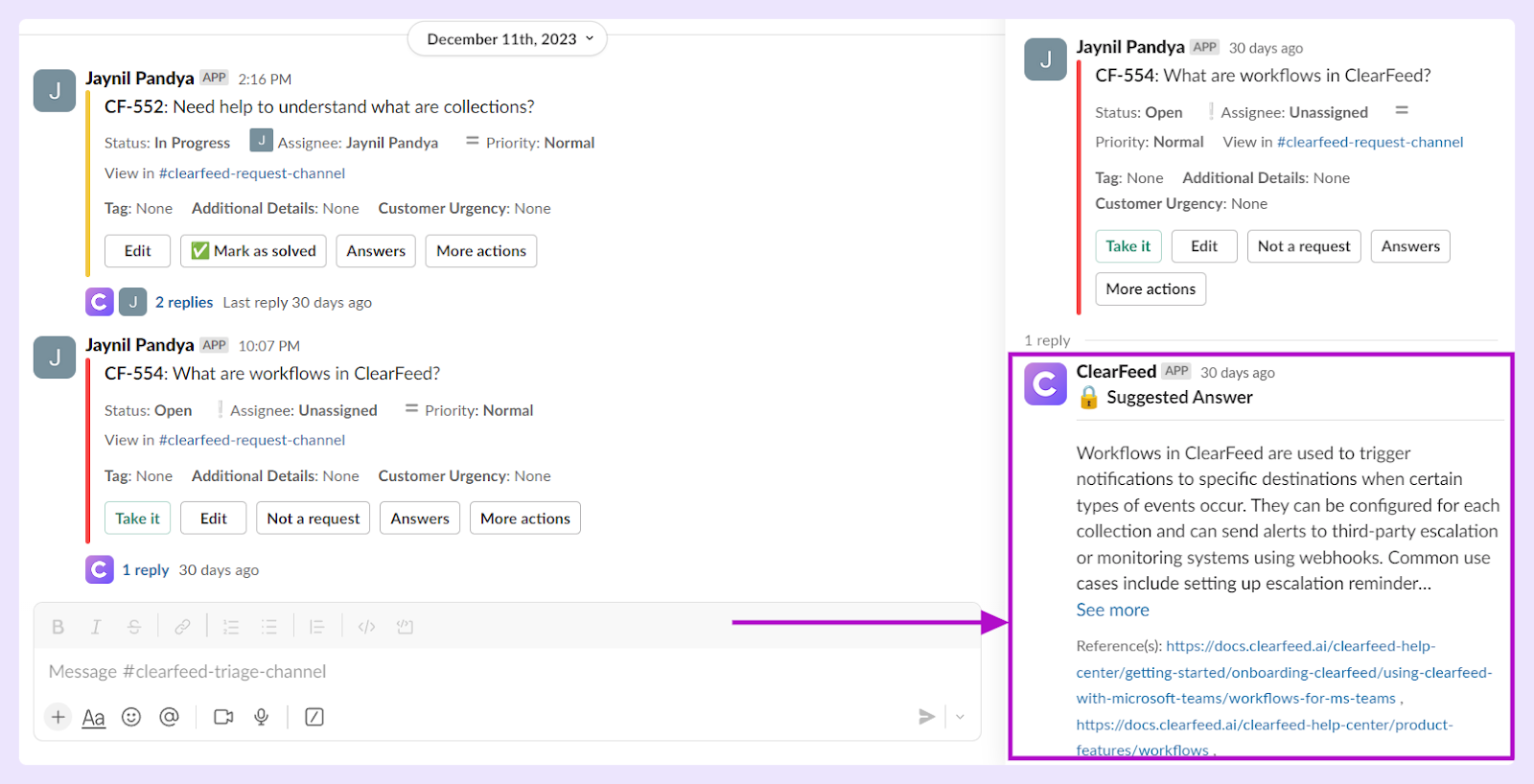Open the plus attachments menu
The height and width of the screenshot is (784, 1534).
point(58,717)
